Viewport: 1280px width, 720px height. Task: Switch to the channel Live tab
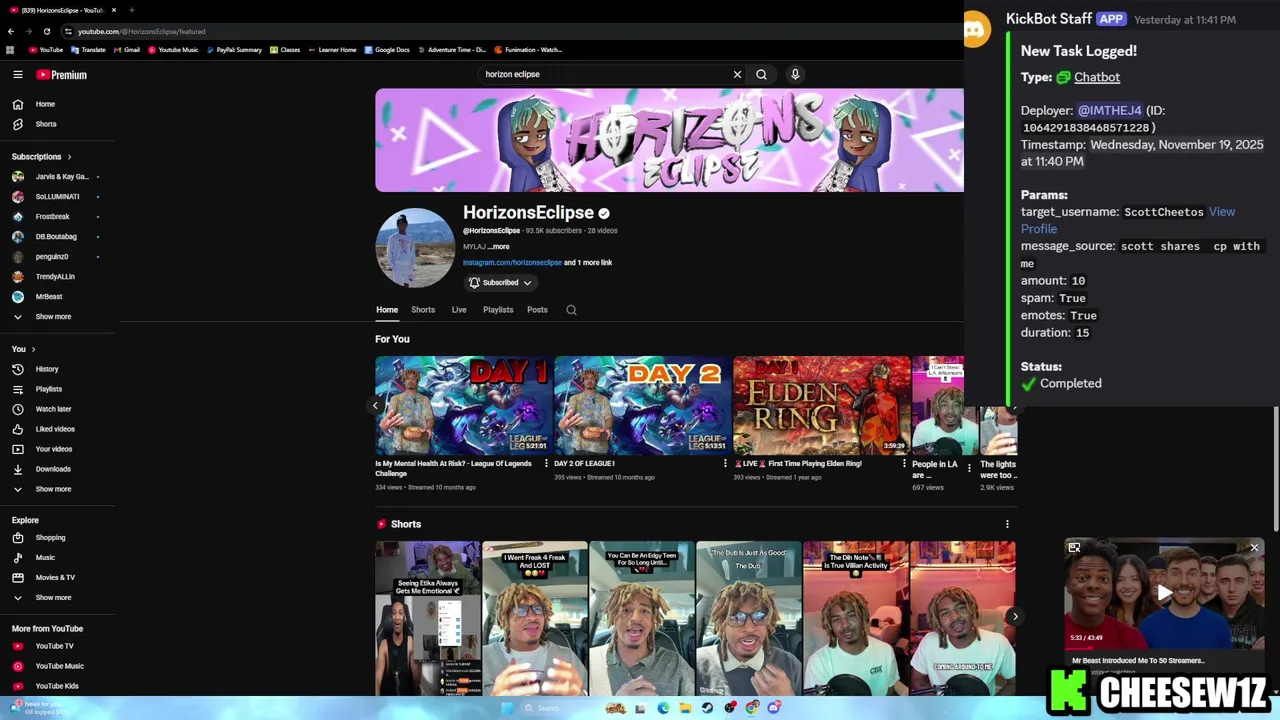click(459, 310)
